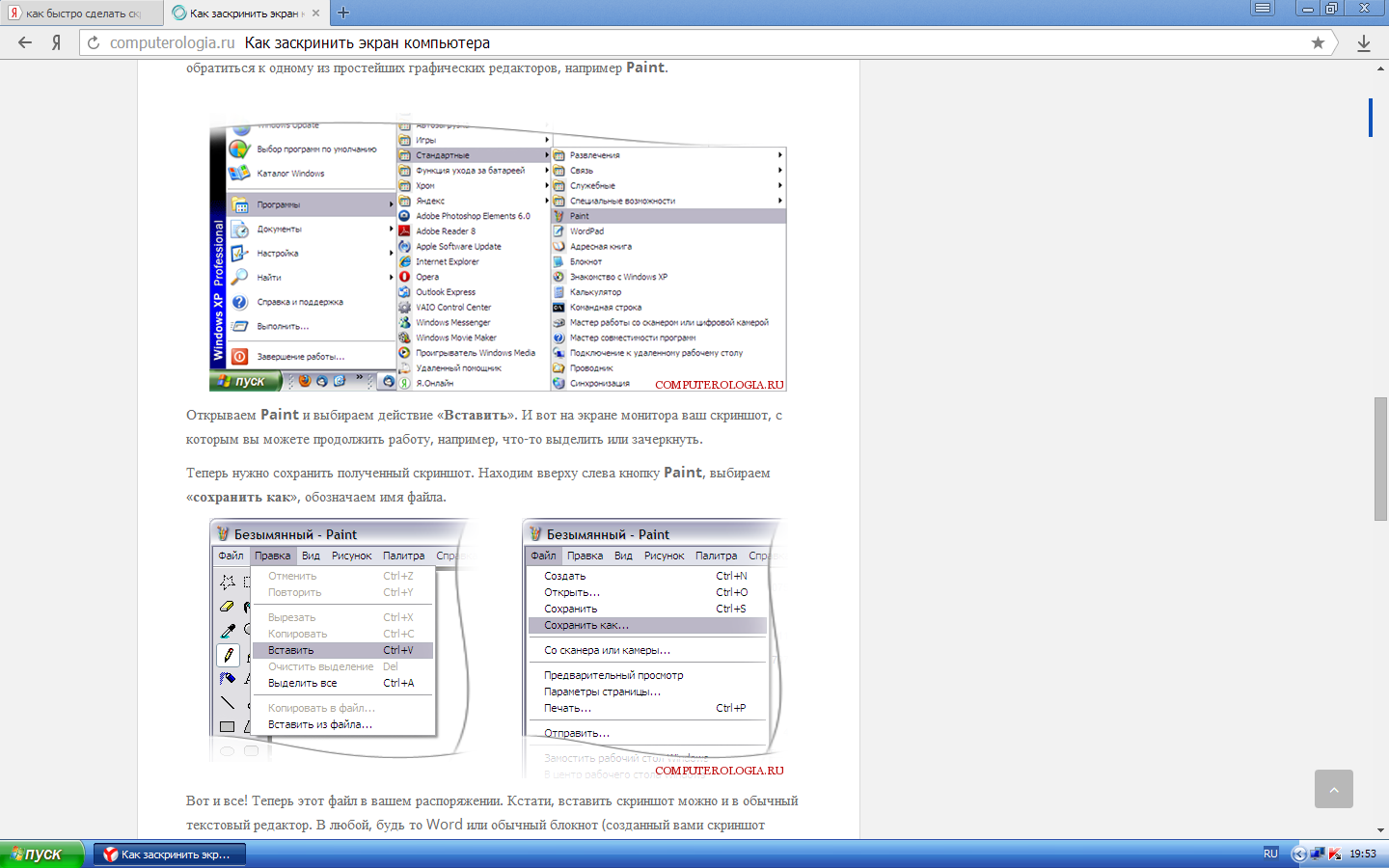Switch to the "как быстро сделать" tab
Viewport: 1389px width, 868px height.
pyautogui.click(x=81, y=14)
